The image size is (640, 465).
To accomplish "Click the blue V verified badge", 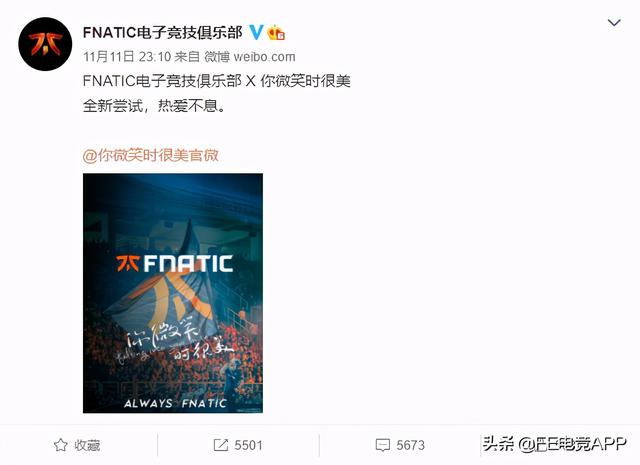I will pos(256,32).
